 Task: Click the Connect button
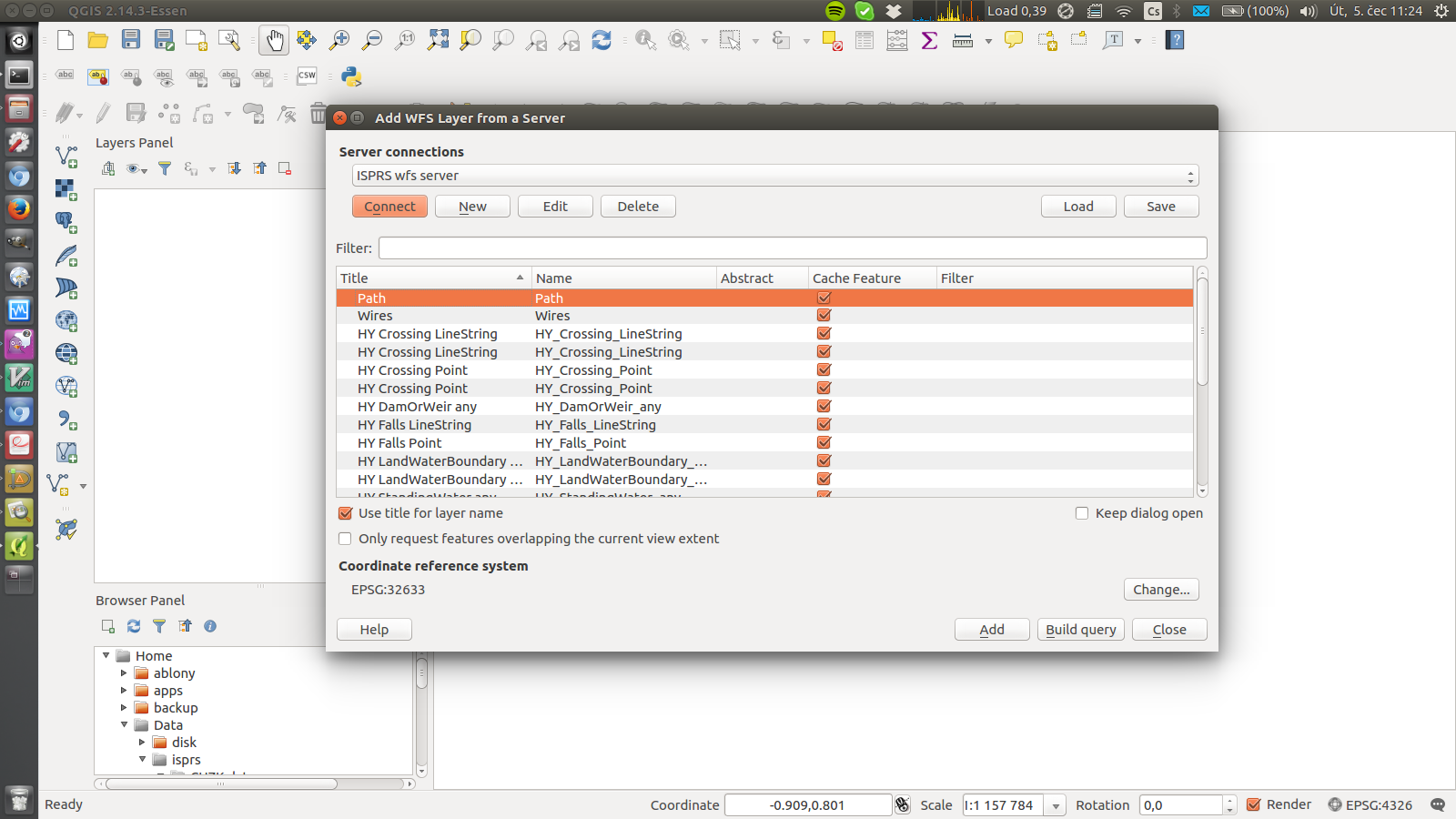[389, 207]
